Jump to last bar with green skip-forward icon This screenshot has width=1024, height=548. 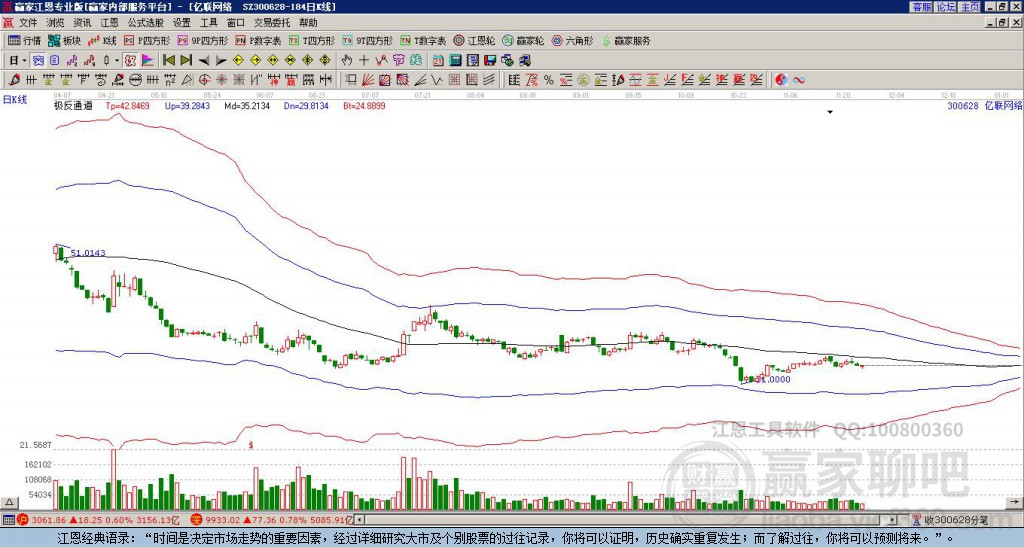tap(186, 61)
